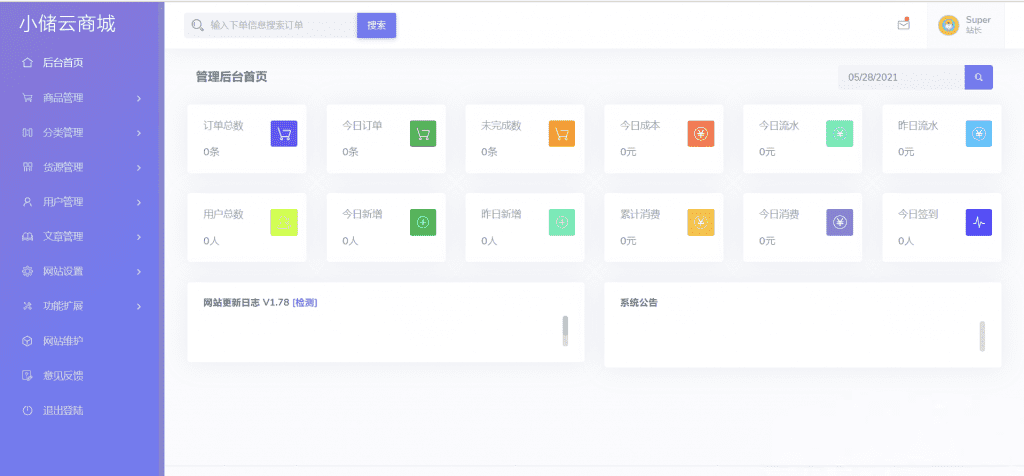
Task: Expand the 商品管理 sidebar menu
Action: (x=82, y=98)
